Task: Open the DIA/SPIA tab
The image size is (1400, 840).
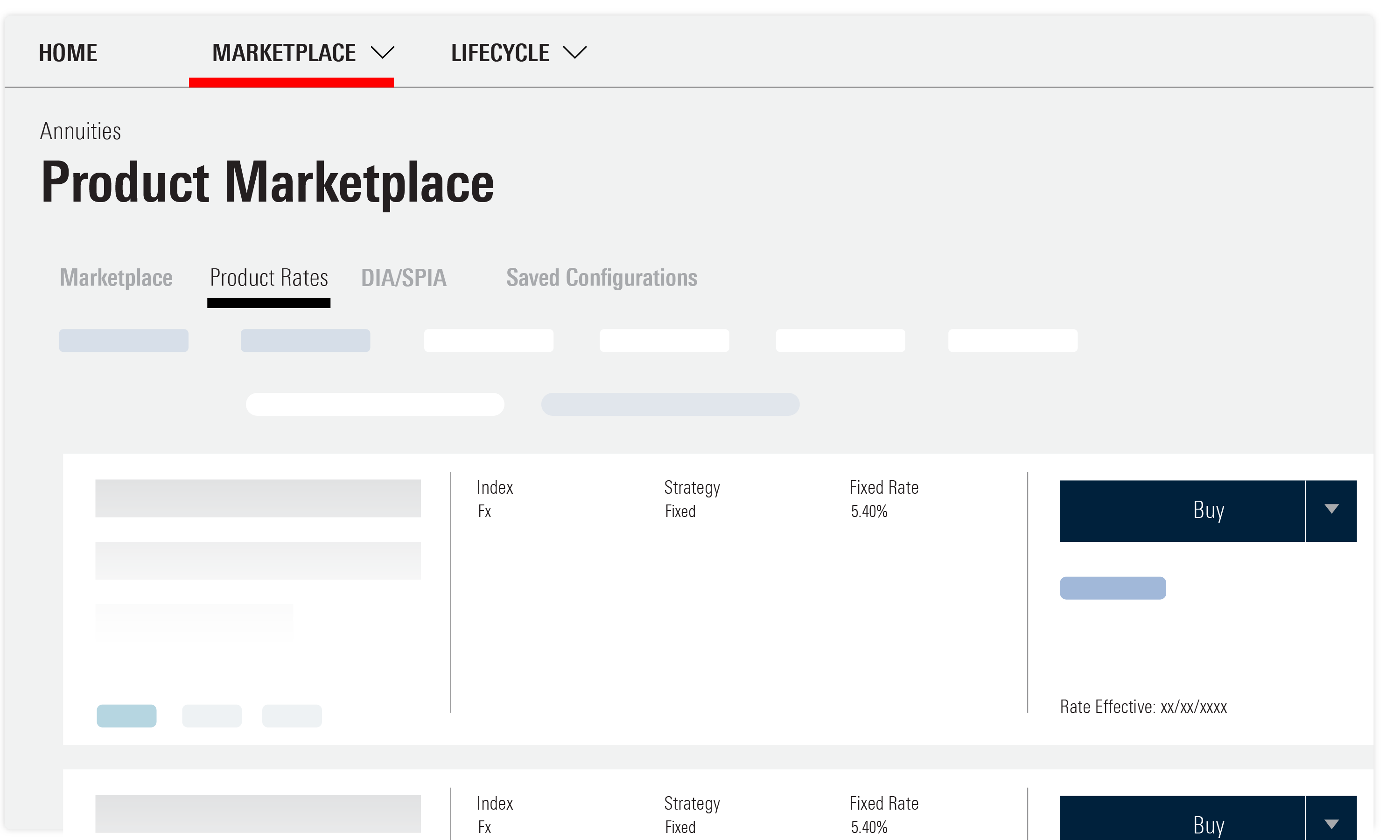Action: [x=404, y=278]
